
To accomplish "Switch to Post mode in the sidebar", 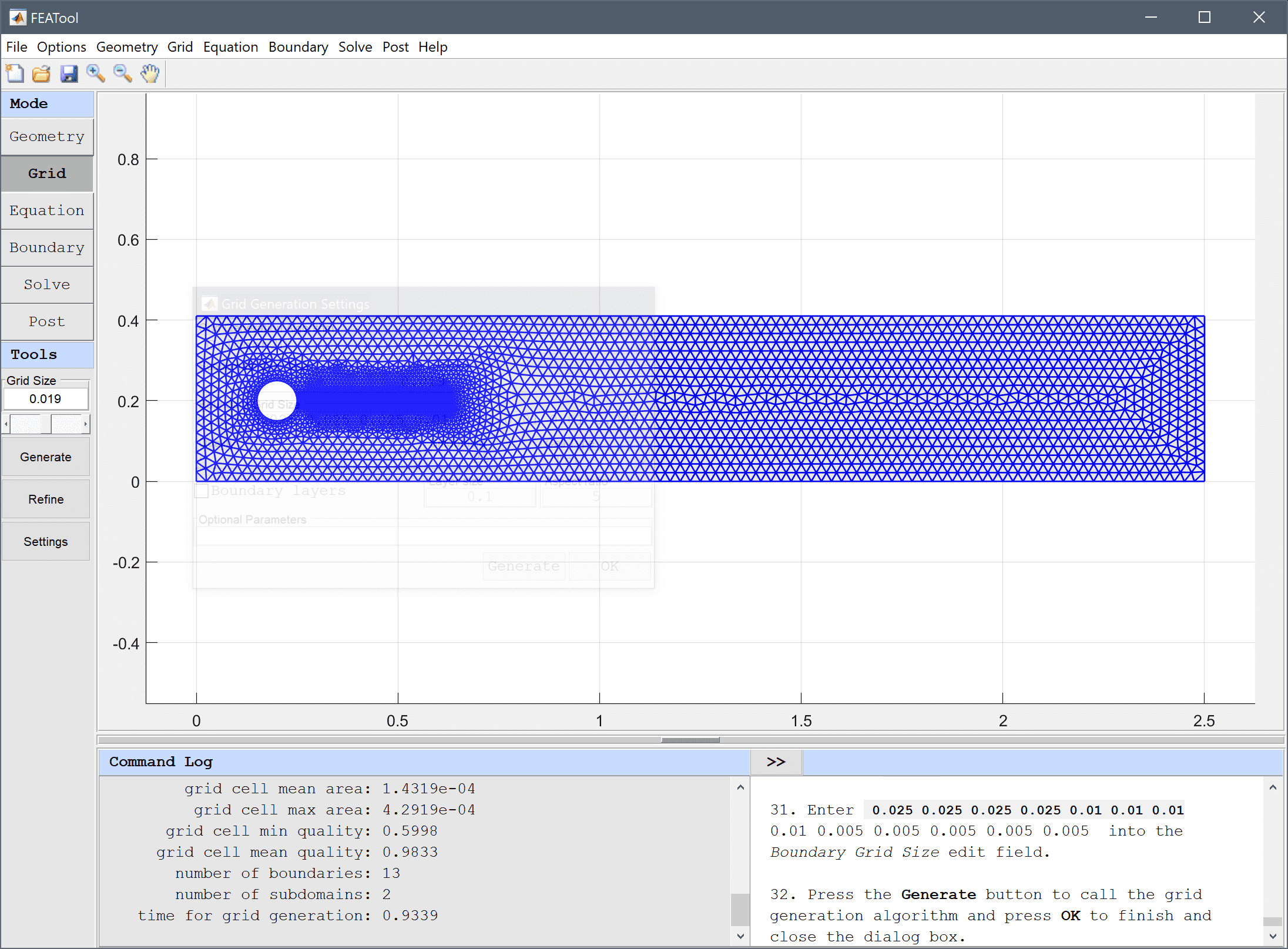I will [x=47, y=321].
